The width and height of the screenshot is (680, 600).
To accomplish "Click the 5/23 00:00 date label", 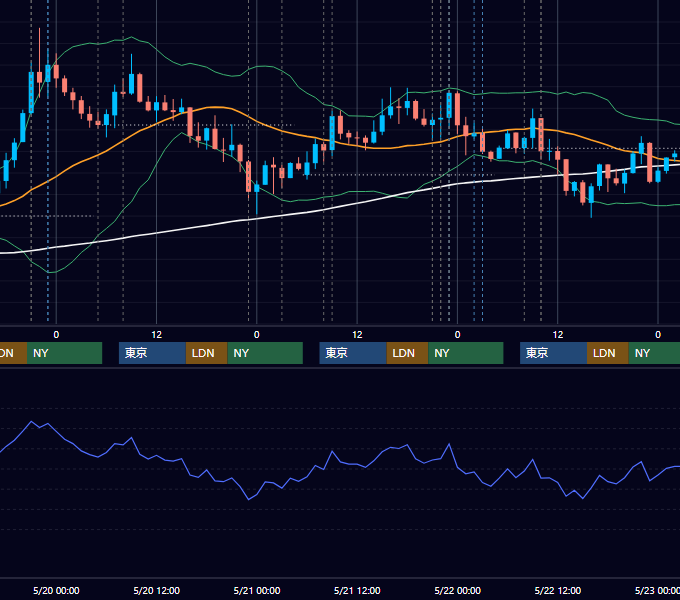I will pyautogui.click(x=657, y=590).
